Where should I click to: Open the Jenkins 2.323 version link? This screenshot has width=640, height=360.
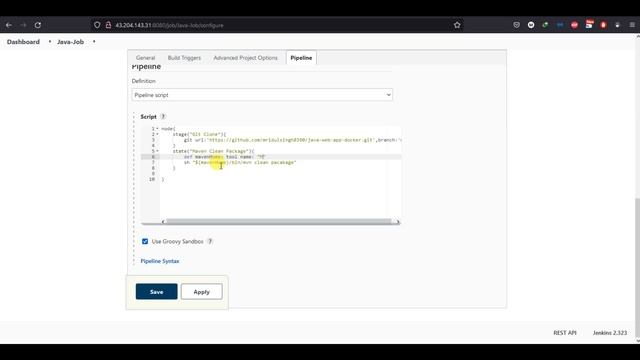pyautogui.click(x=610, y=333)
